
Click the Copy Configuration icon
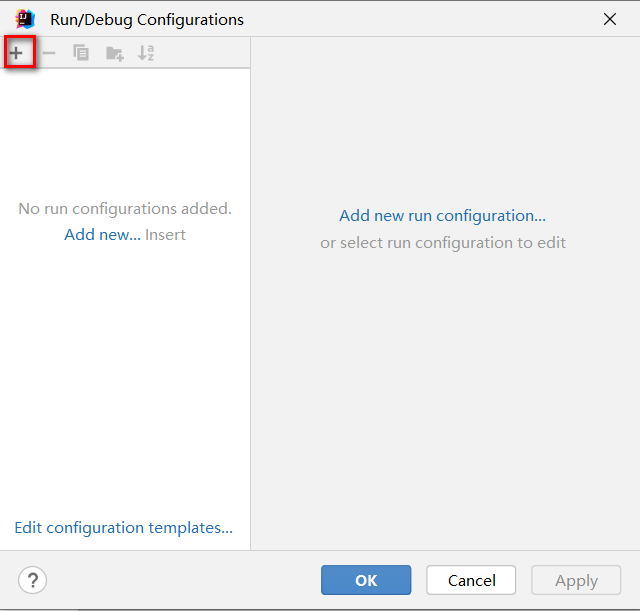point(81,53)
